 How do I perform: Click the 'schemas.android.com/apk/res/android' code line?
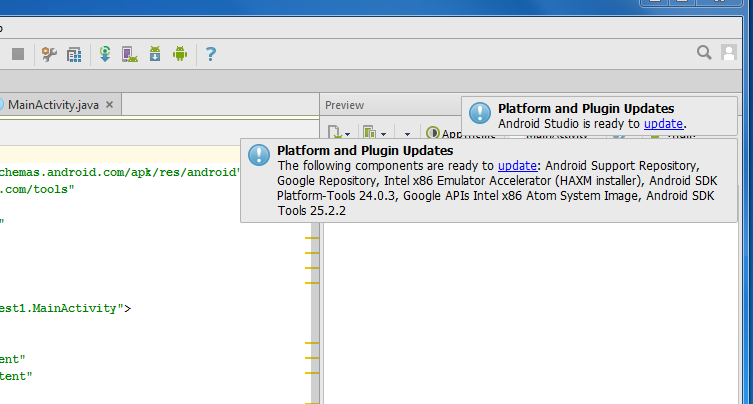(120, 172)
